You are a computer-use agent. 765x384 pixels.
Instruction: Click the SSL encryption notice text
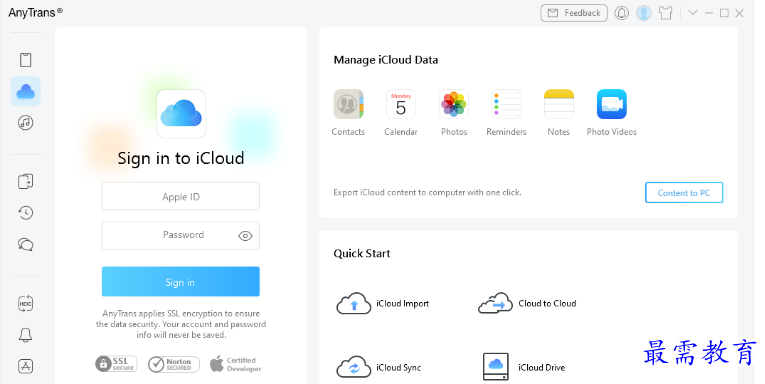(x=181, y=324)
